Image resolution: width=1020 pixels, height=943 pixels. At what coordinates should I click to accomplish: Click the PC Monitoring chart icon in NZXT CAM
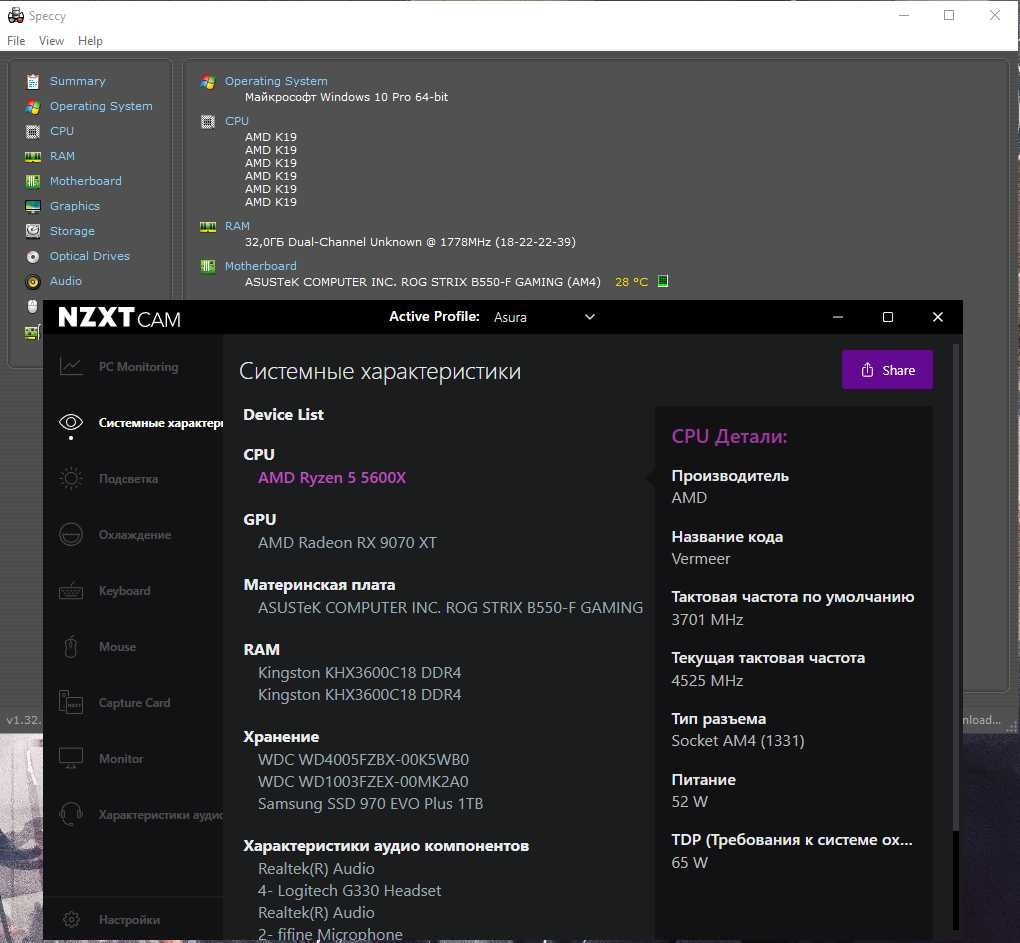tap(71, 367)
